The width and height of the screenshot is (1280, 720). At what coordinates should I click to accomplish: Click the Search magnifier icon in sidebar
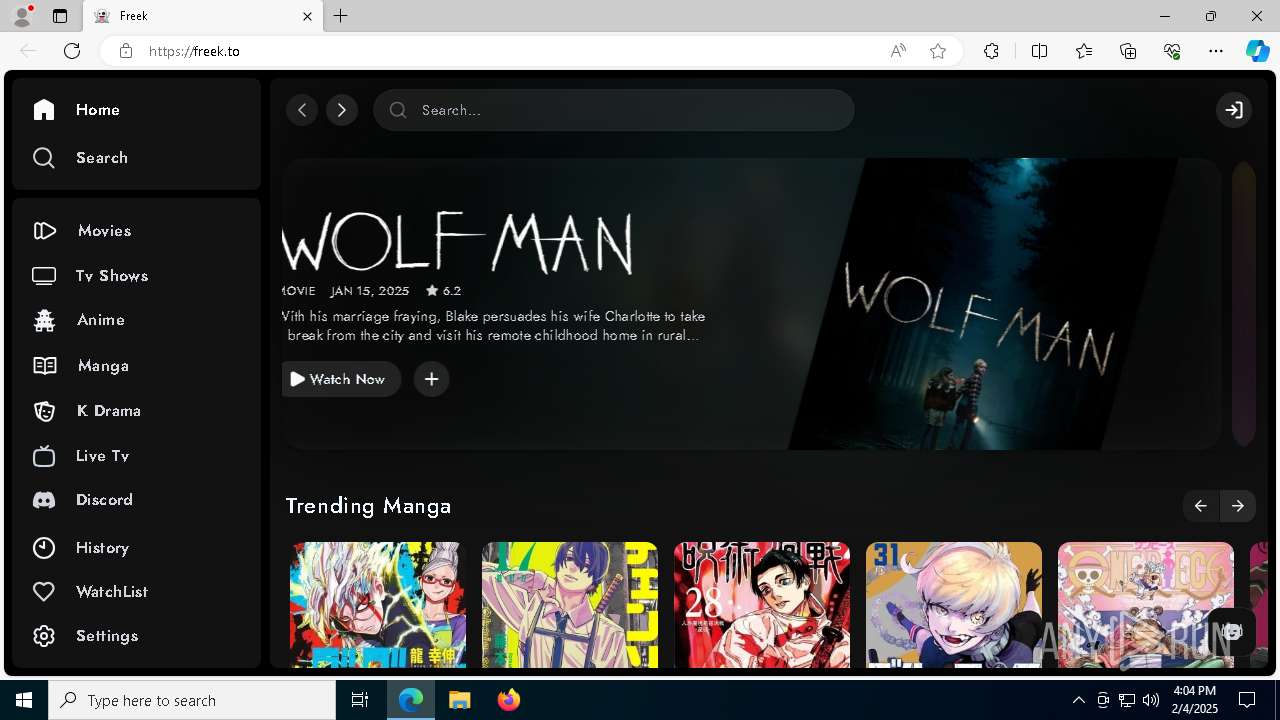click(x=44, y=158)
